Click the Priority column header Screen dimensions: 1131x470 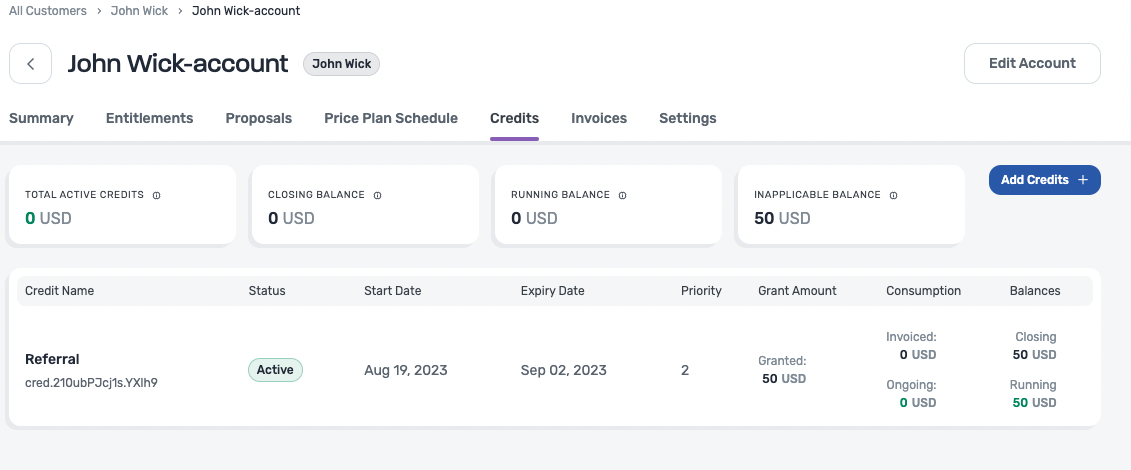(701, 291)
